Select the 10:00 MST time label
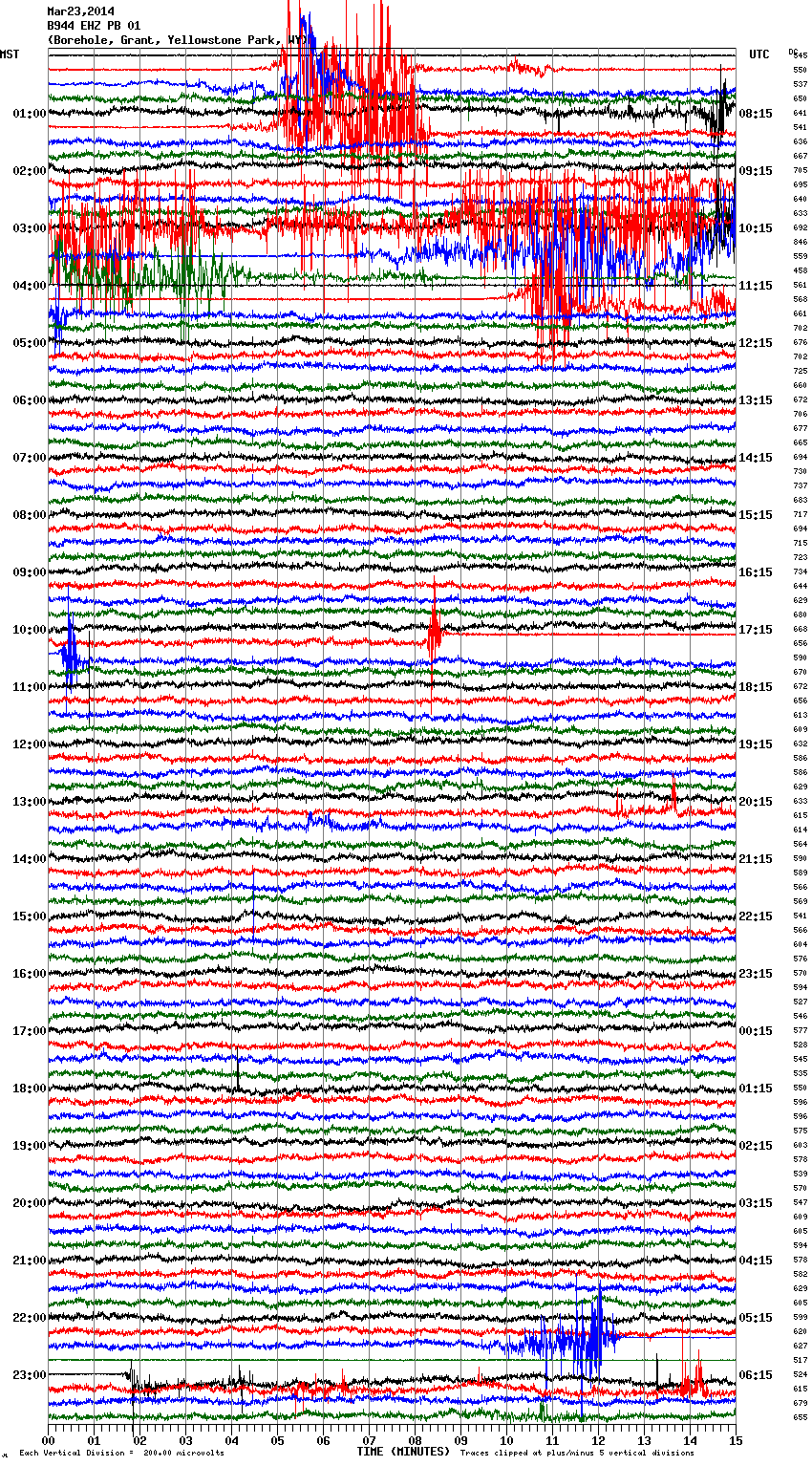The width and height of the screenshot is (812, 1466). (30, 630)
